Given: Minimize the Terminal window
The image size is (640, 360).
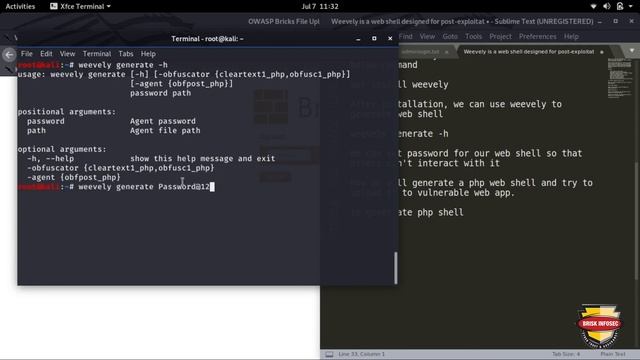Looking at the screenshot, I should point(358,38).
